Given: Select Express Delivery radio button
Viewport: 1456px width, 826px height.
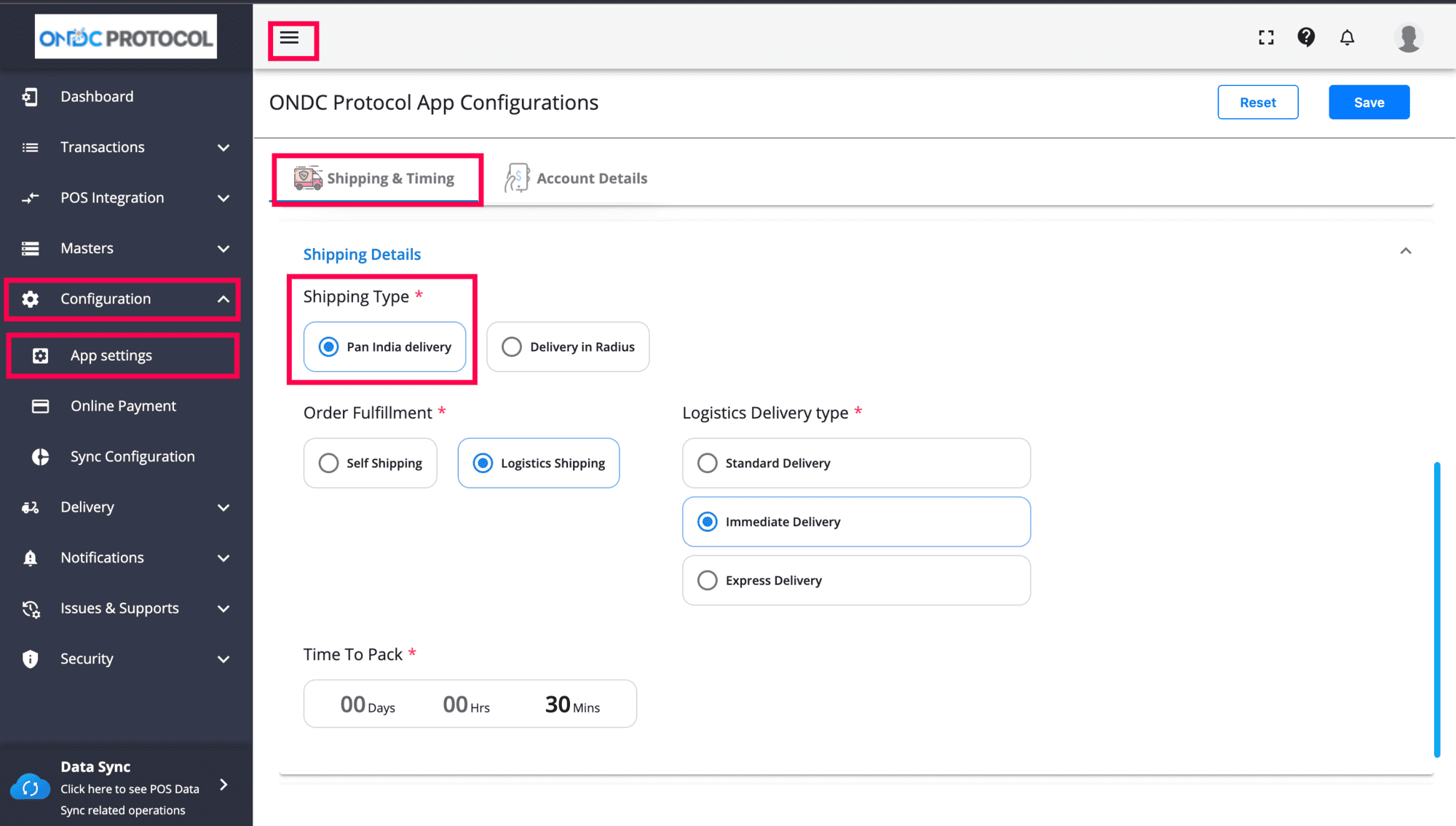Looking at the screenshot, I should [708, 581].
